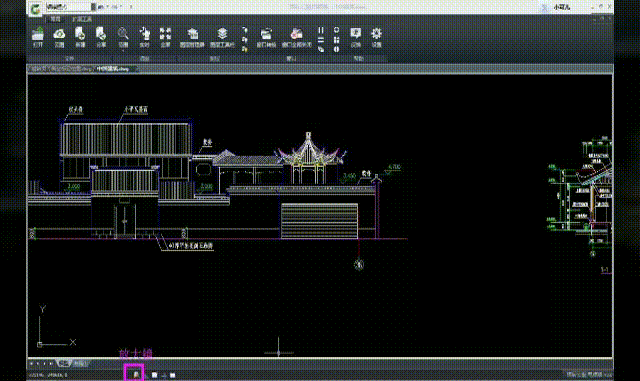640x381 pixels.
Task: Click the close all windows icon
Action: [297, 33]
